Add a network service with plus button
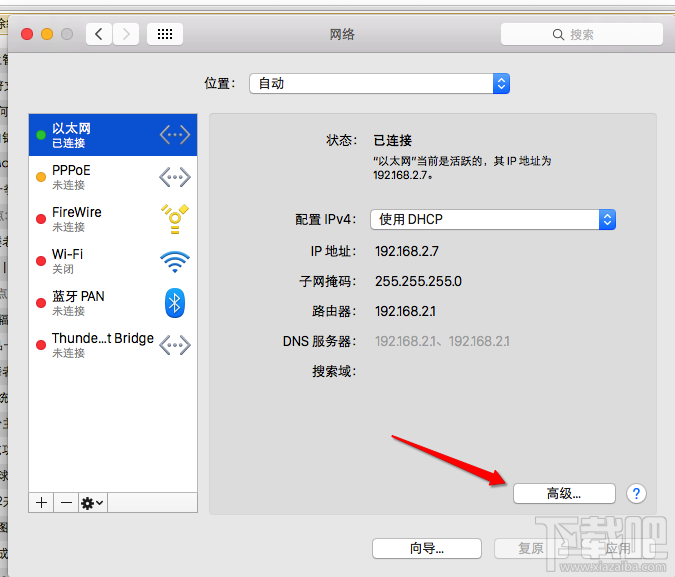The width and height of the screenshot is (675, 577). click(x=41, y=503)
